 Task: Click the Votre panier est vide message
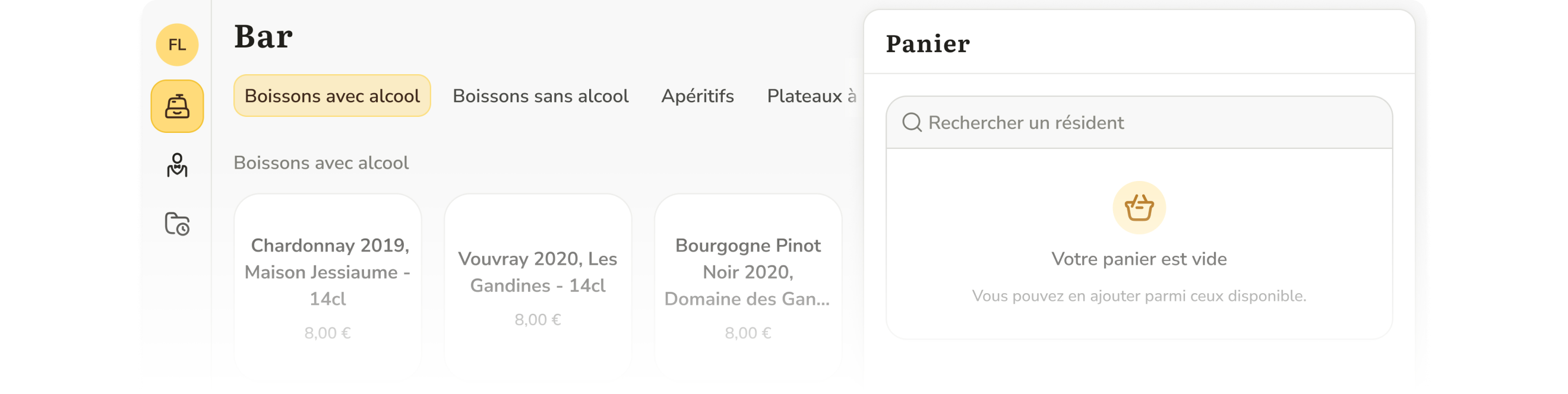tap(1139, 259)
